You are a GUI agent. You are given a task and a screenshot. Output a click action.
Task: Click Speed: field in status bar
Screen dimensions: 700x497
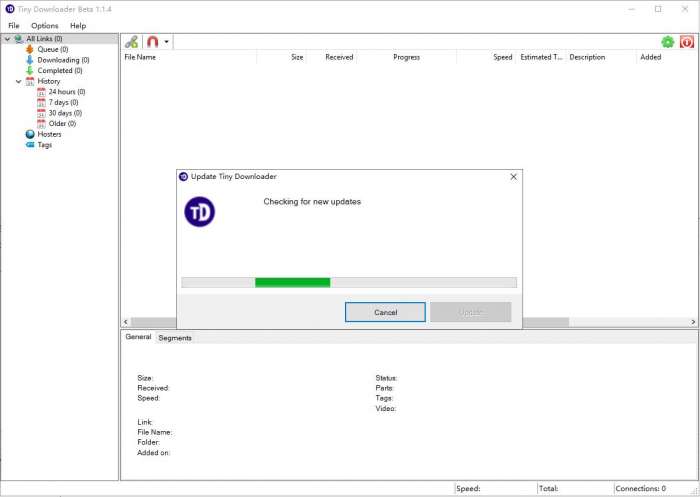pyautogui.click(x=496, y=489)
